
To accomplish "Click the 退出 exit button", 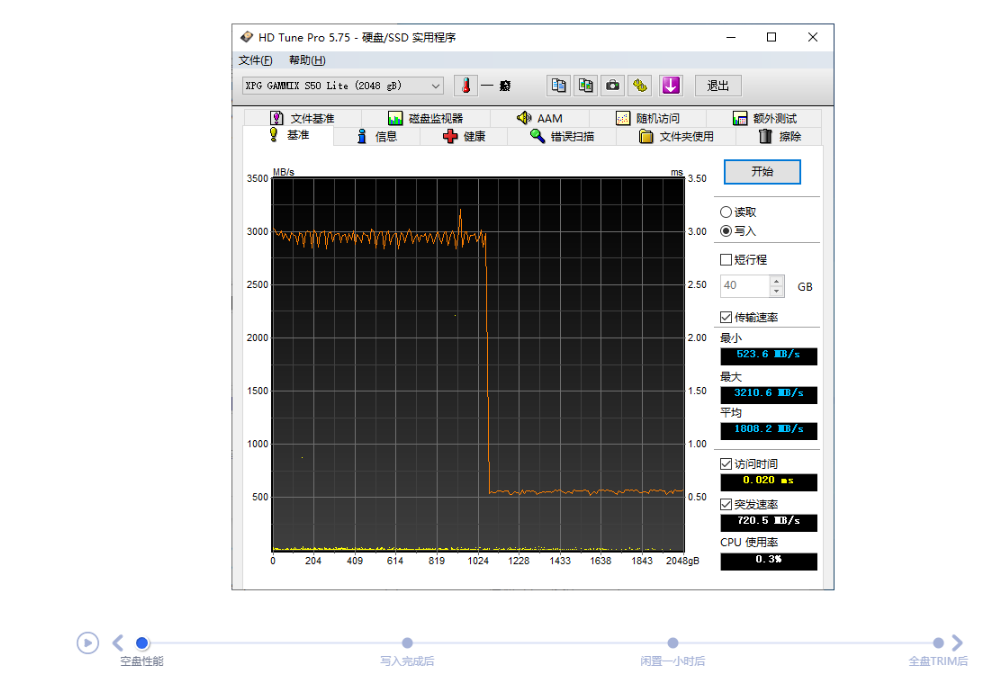I will 718,86.
